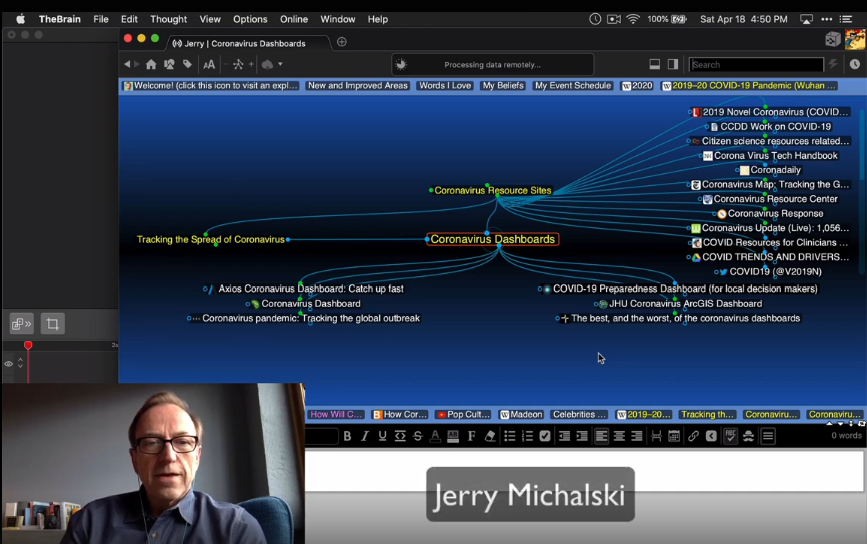
Task: Go to the Home thought
Action: pyautogui.click(x=151, y=65)
